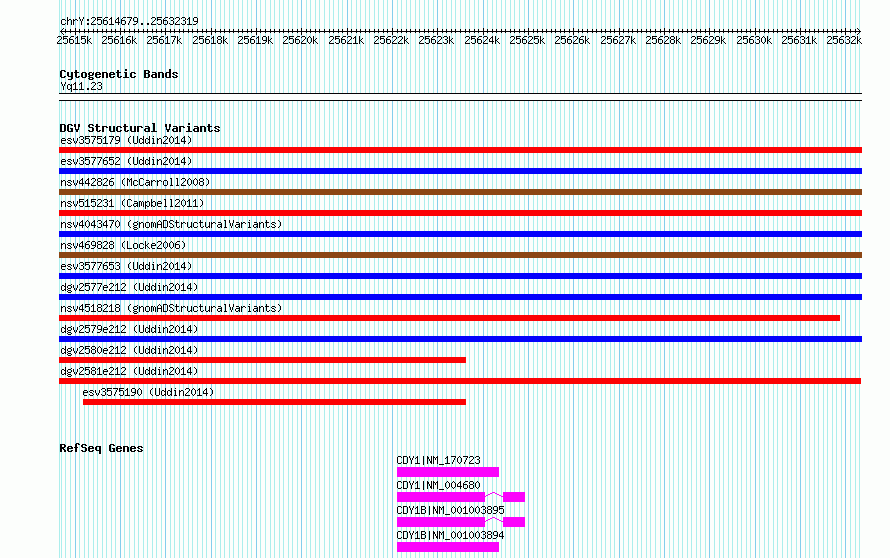Open variant label nsv442826 (McCarroll2008)
The image size is (890, 558).
click(135, 182)
